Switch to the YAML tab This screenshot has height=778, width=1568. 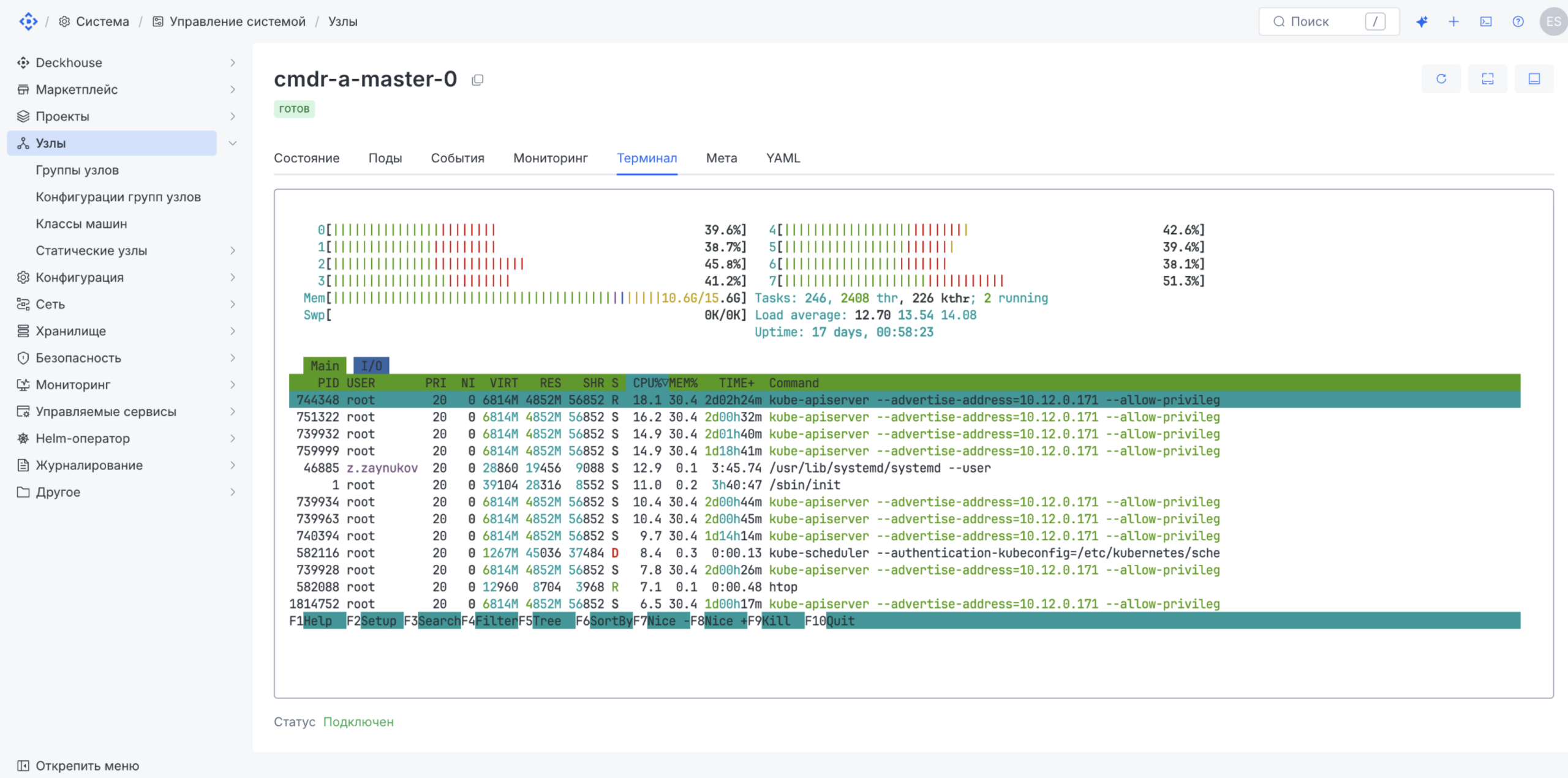tap(783, 158)
